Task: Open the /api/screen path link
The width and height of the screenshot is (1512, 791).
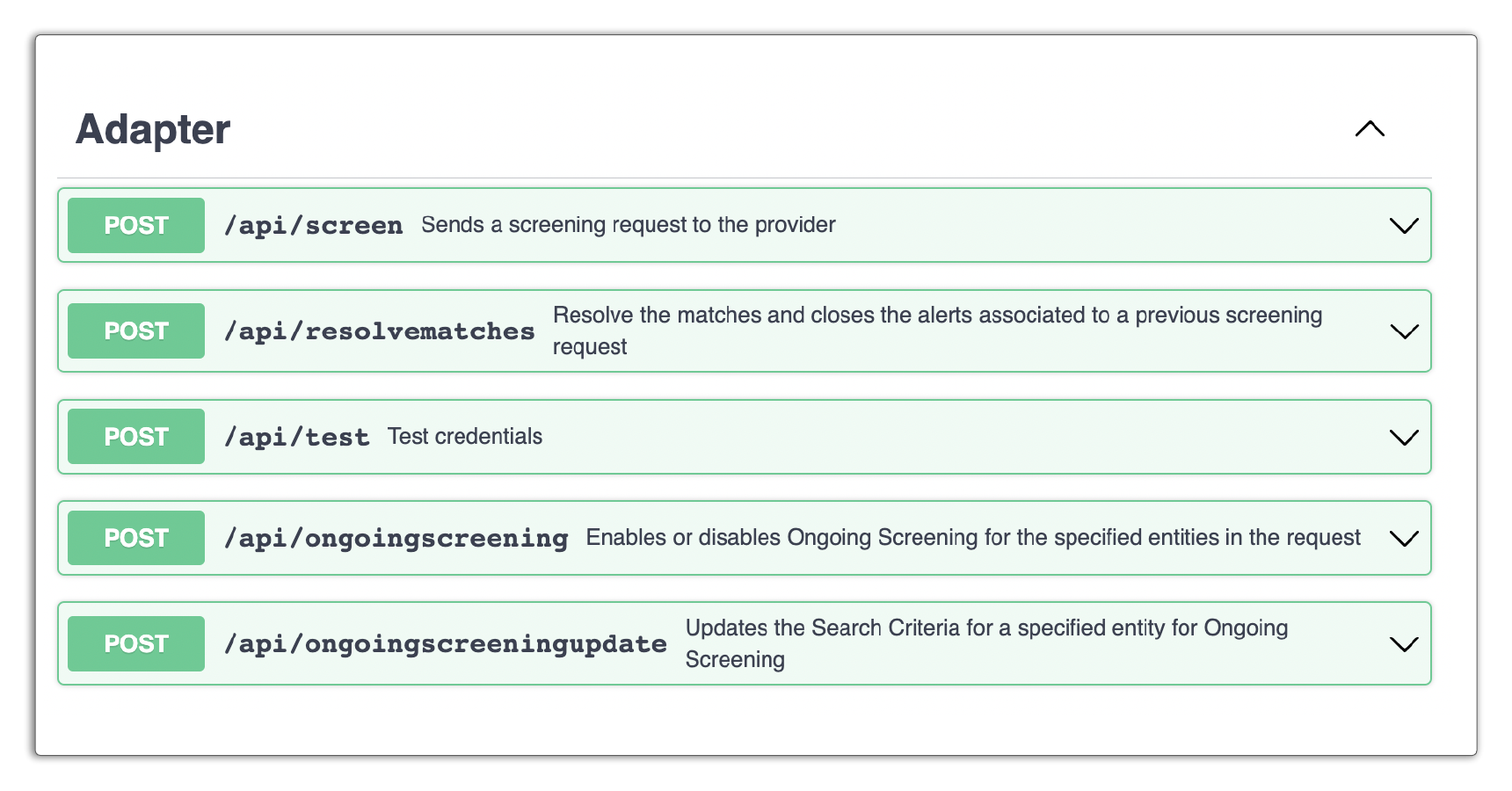Action: pyautogui.click(x=314, y=226)
